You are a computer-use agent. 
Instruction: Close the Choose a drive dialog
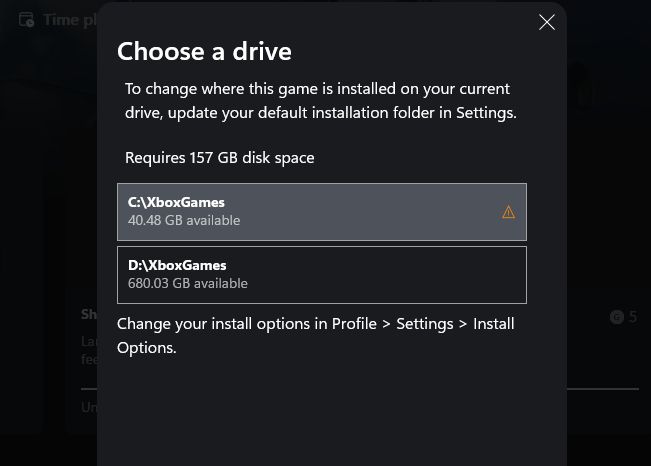coord(546,22)
